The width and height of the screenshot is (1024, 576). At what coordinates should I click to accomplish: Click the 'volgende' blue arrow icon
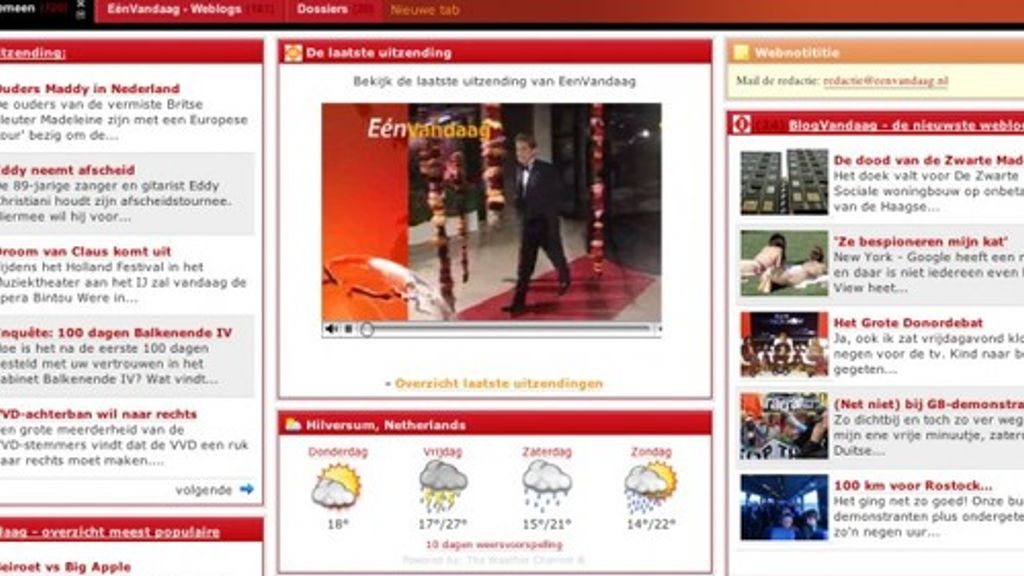click(246, 490)
